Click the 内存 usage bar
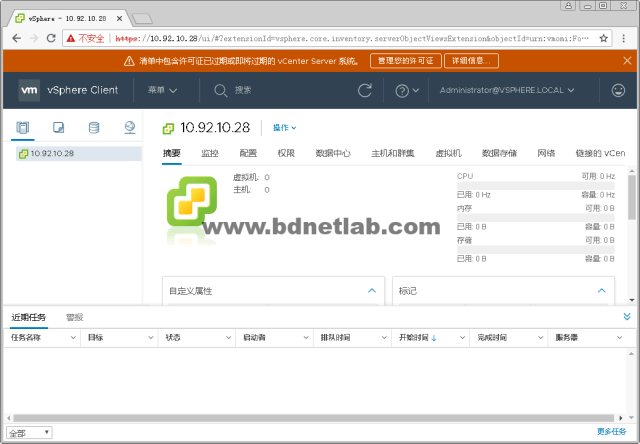Viewport: 640px width, 444px height. pyautogui.click(x=536, y=218)
